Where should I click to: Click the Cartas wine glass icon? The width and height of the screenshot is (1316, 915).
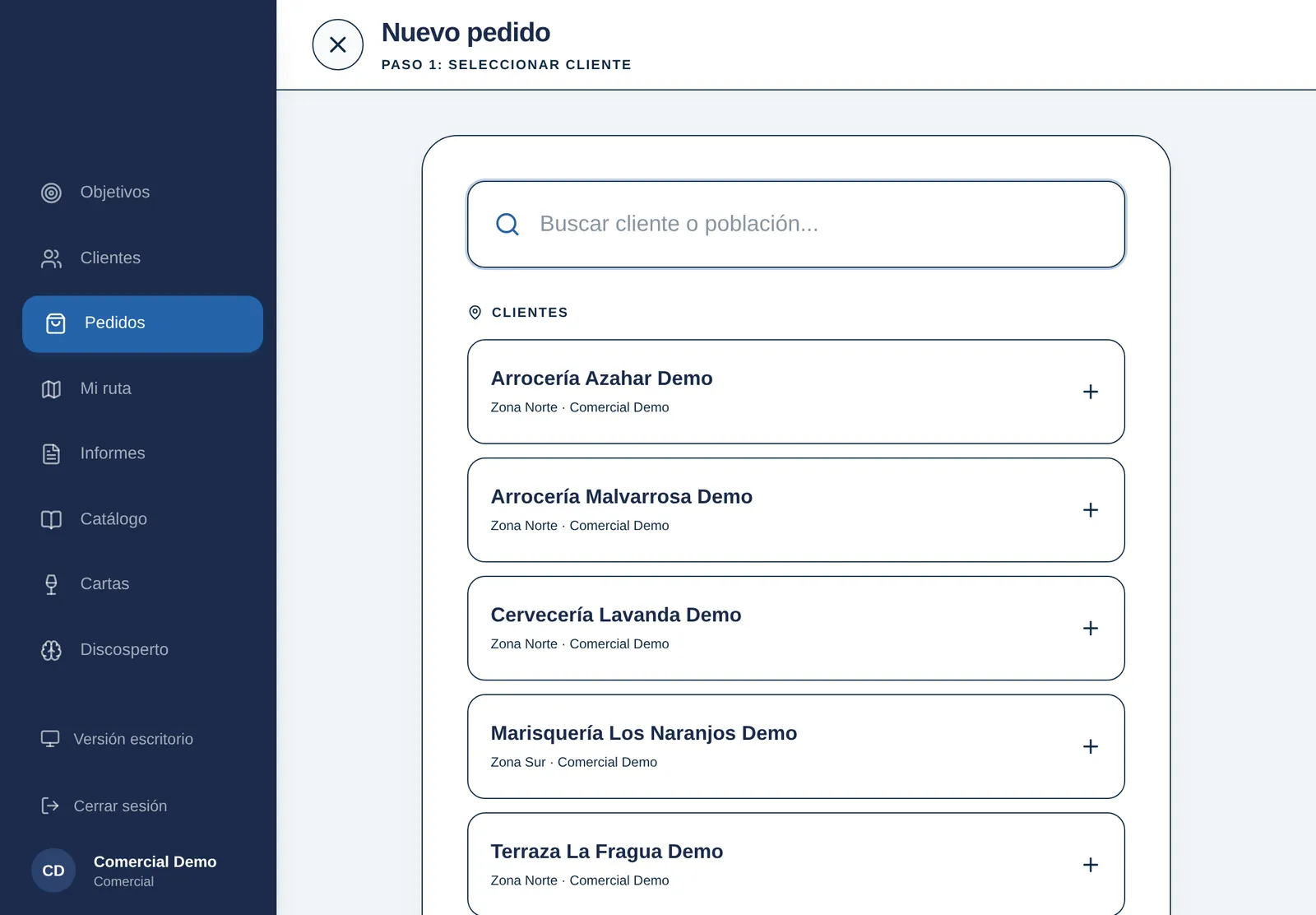(51, 584)
